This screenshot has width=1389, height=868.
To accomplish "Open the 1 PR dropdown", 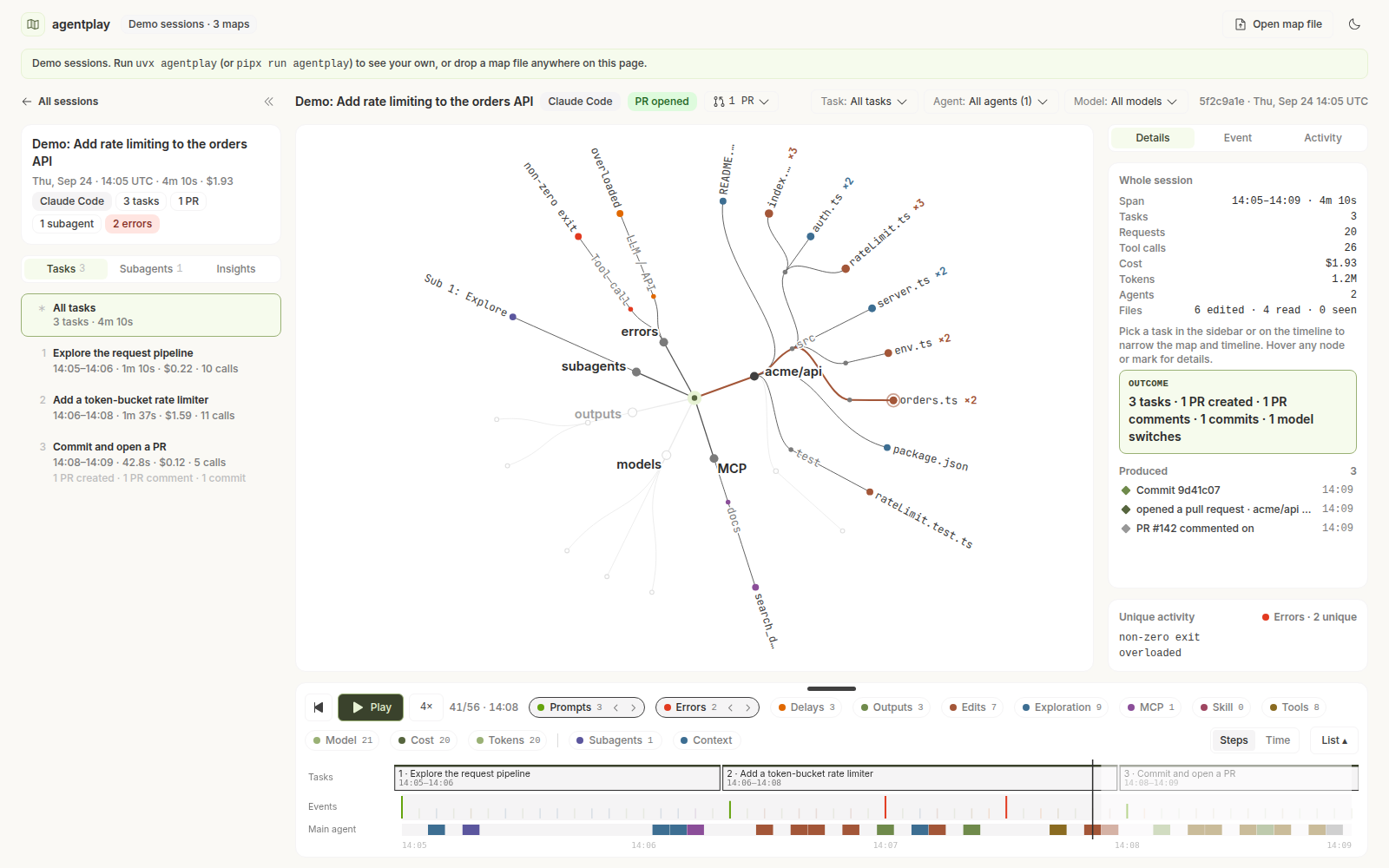I will point(741,102).
